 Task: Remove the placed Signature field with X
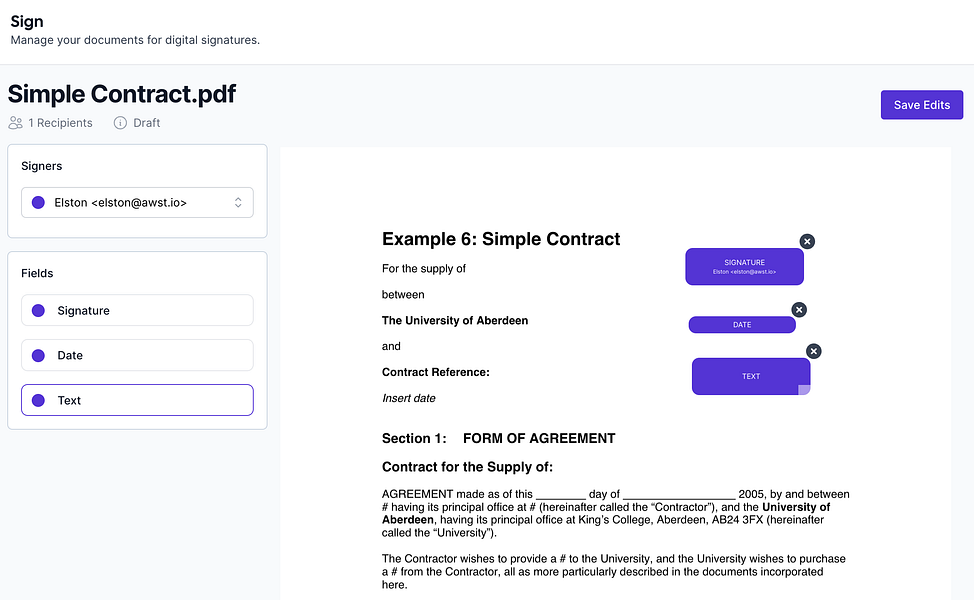(807, 241)
